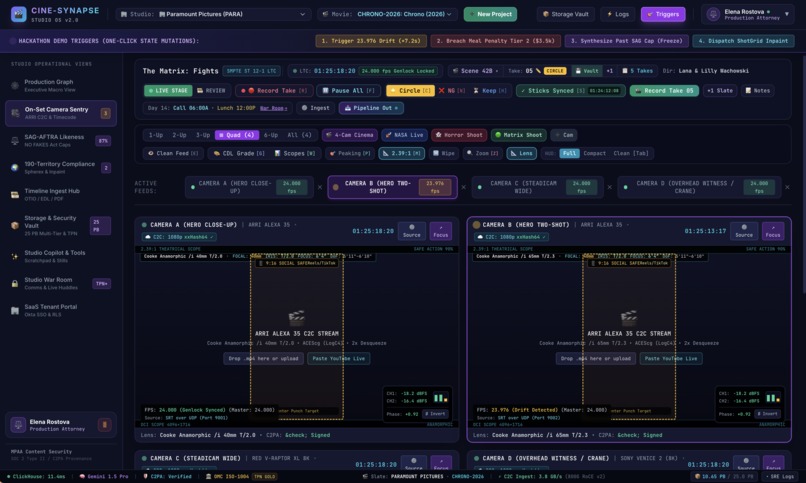Open SAG-AFTRA Likeness sidebar icon
Screen dimensions: 806x483
[x=15, y=140]
